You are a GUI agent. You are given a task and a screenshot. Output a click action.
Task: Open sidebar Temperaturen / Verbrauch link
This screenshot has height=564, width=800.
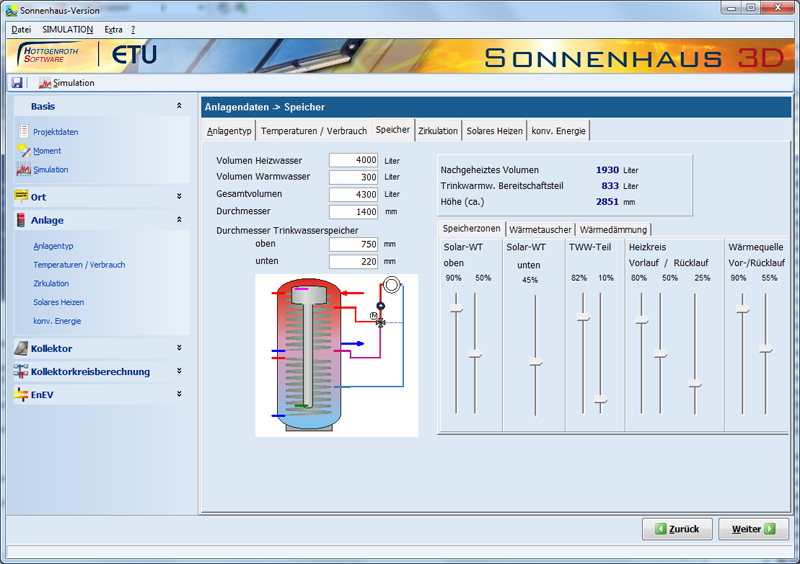coord(79,264)
